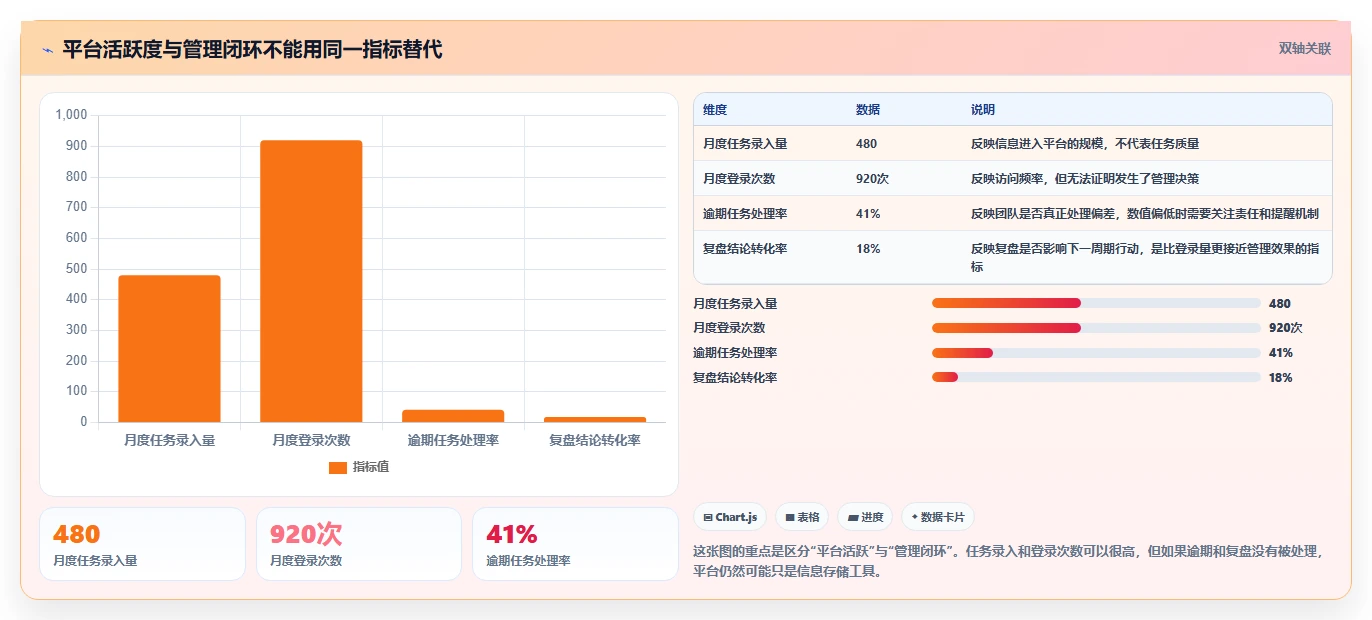The height and width of the screenshot is (620, 1372).
Task: Click the 数据卡片 chip
Action: click(938, 517)
